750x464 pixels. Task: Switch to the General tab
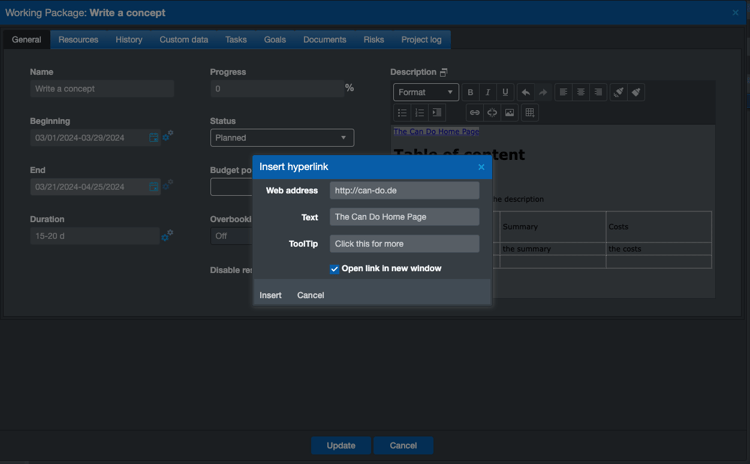26,40
